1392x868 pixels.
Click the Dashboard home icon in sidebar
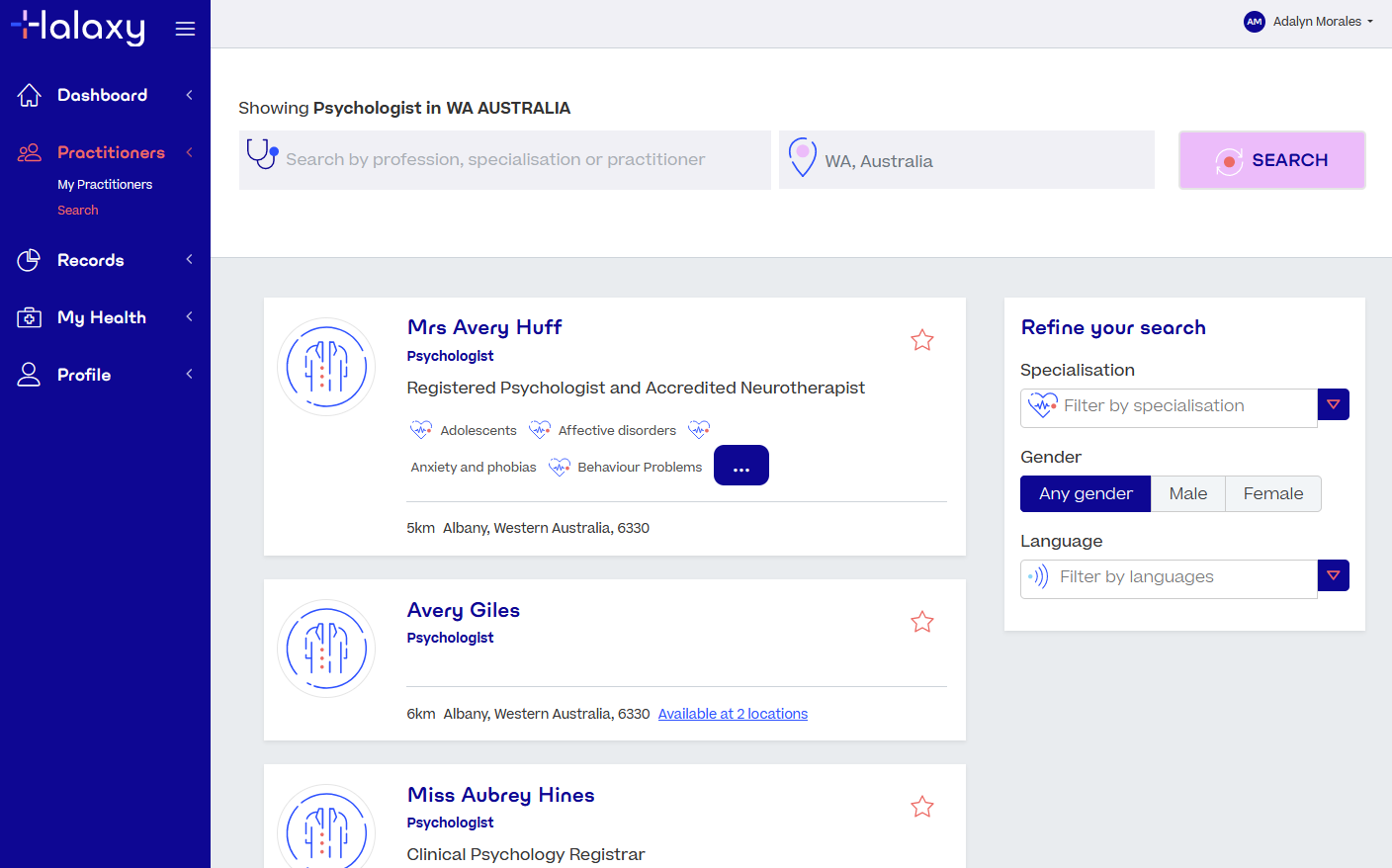pyautogui.click(x=29, y=94)
